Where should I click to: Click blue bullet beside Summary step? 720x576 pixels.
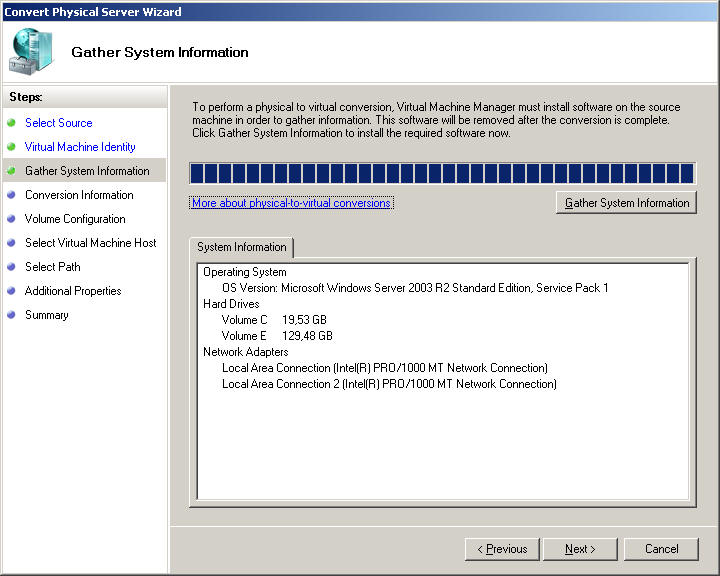(12, 315)
